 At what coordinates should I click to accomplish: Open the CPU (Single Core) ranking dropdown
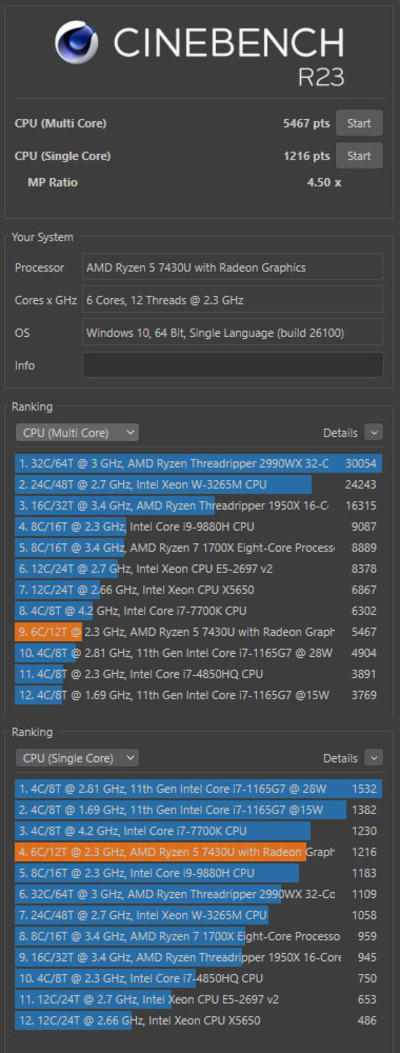point(77,758)
